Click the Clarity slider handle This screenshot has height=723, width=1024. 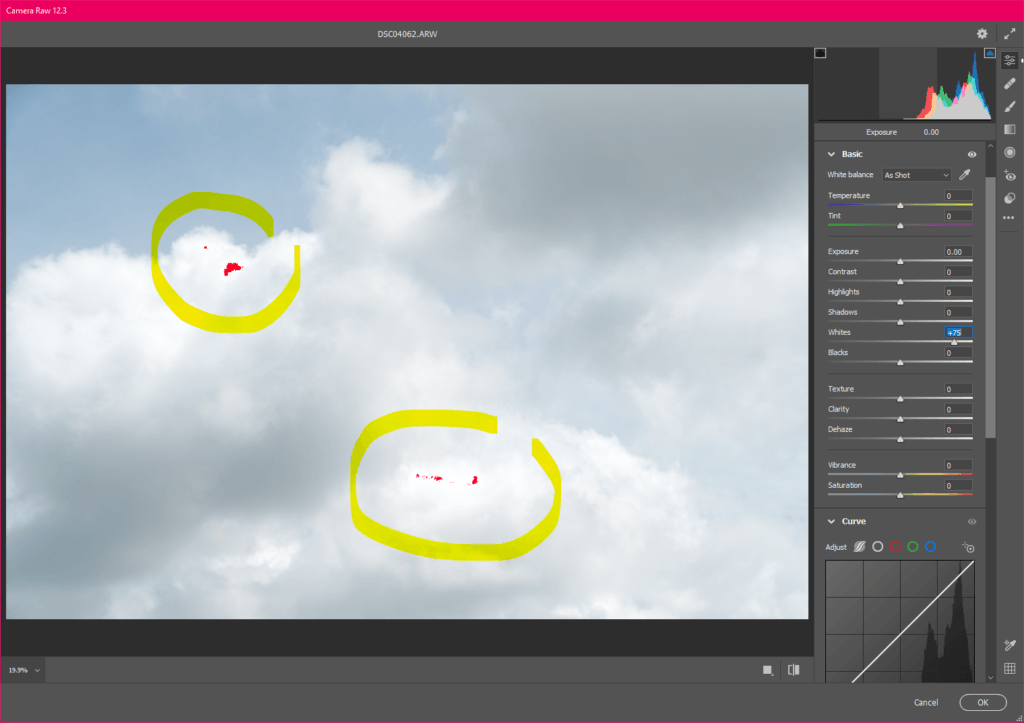click(x=900, y=419)
